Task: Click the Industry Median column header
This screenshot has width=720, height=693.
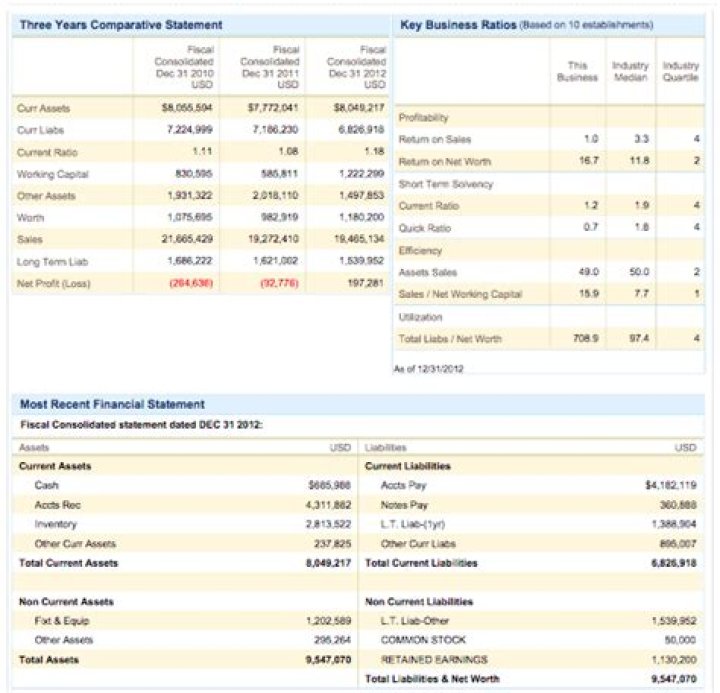Action: pos(630,72)
